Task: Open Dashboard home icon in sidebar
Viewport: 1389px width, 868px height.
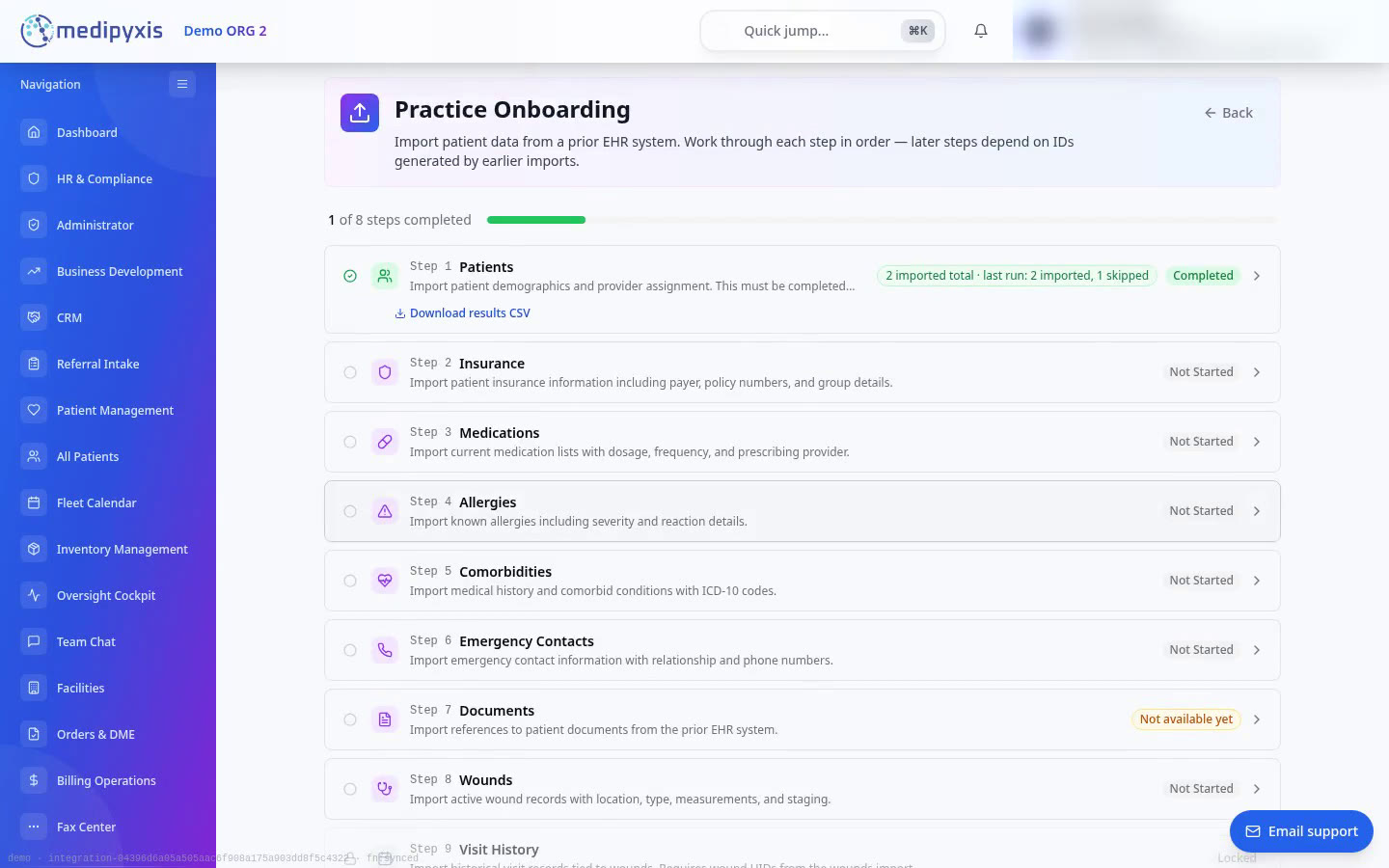Action: [34, 132]
